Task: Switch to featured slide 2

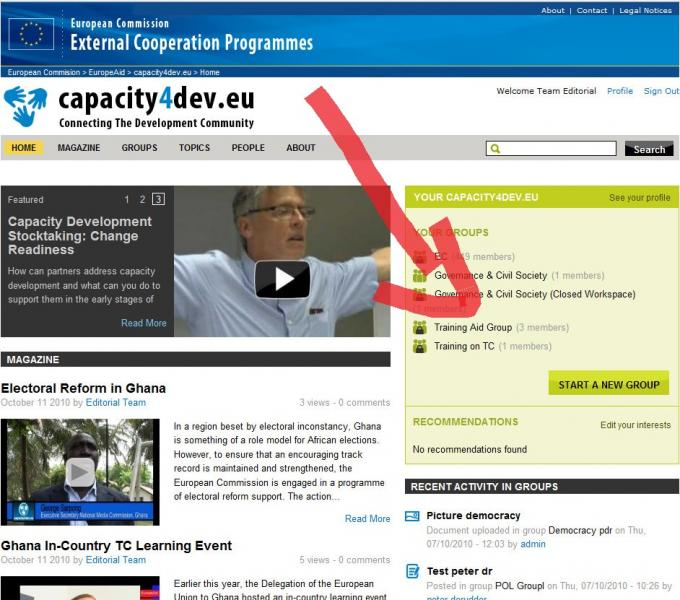Action: coord(143,199)
